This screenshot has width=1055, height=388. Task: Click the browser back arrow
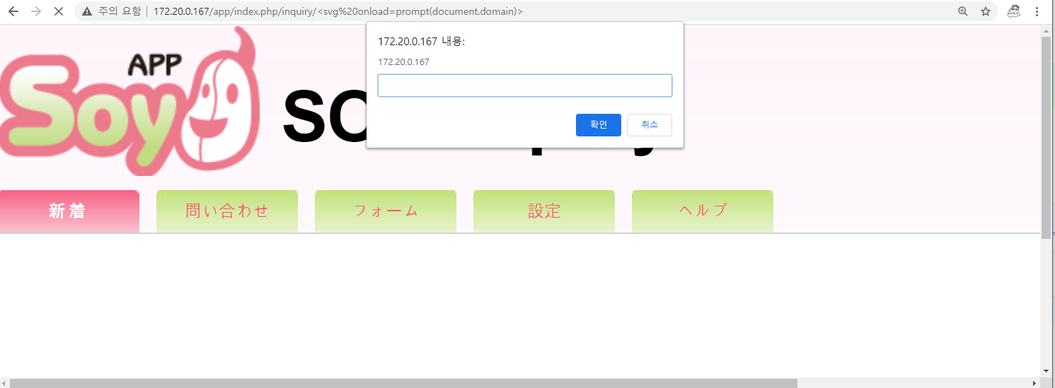point(13,11)
